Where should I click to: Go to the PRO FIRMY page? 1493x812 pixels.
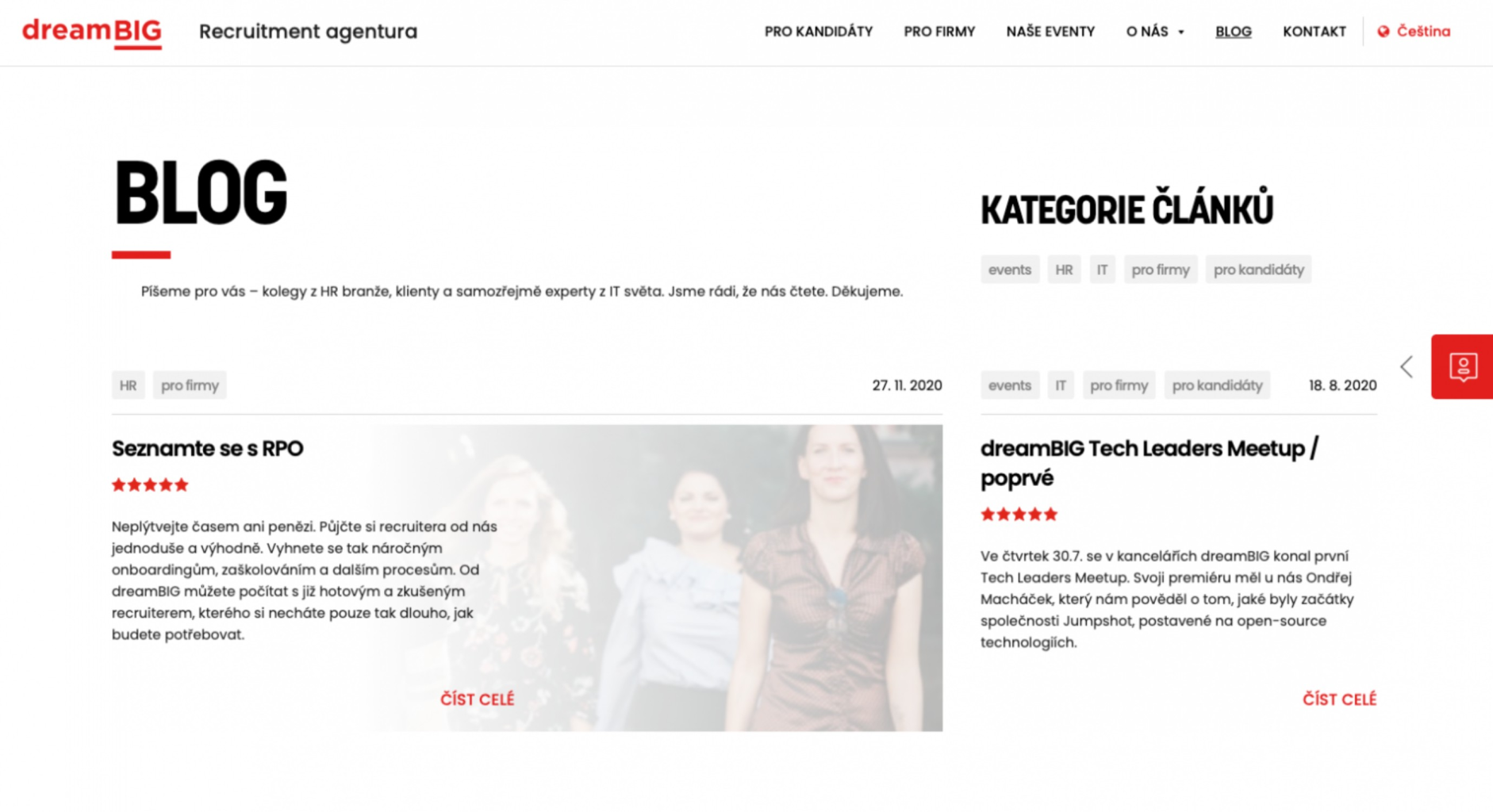coord(939,32)
